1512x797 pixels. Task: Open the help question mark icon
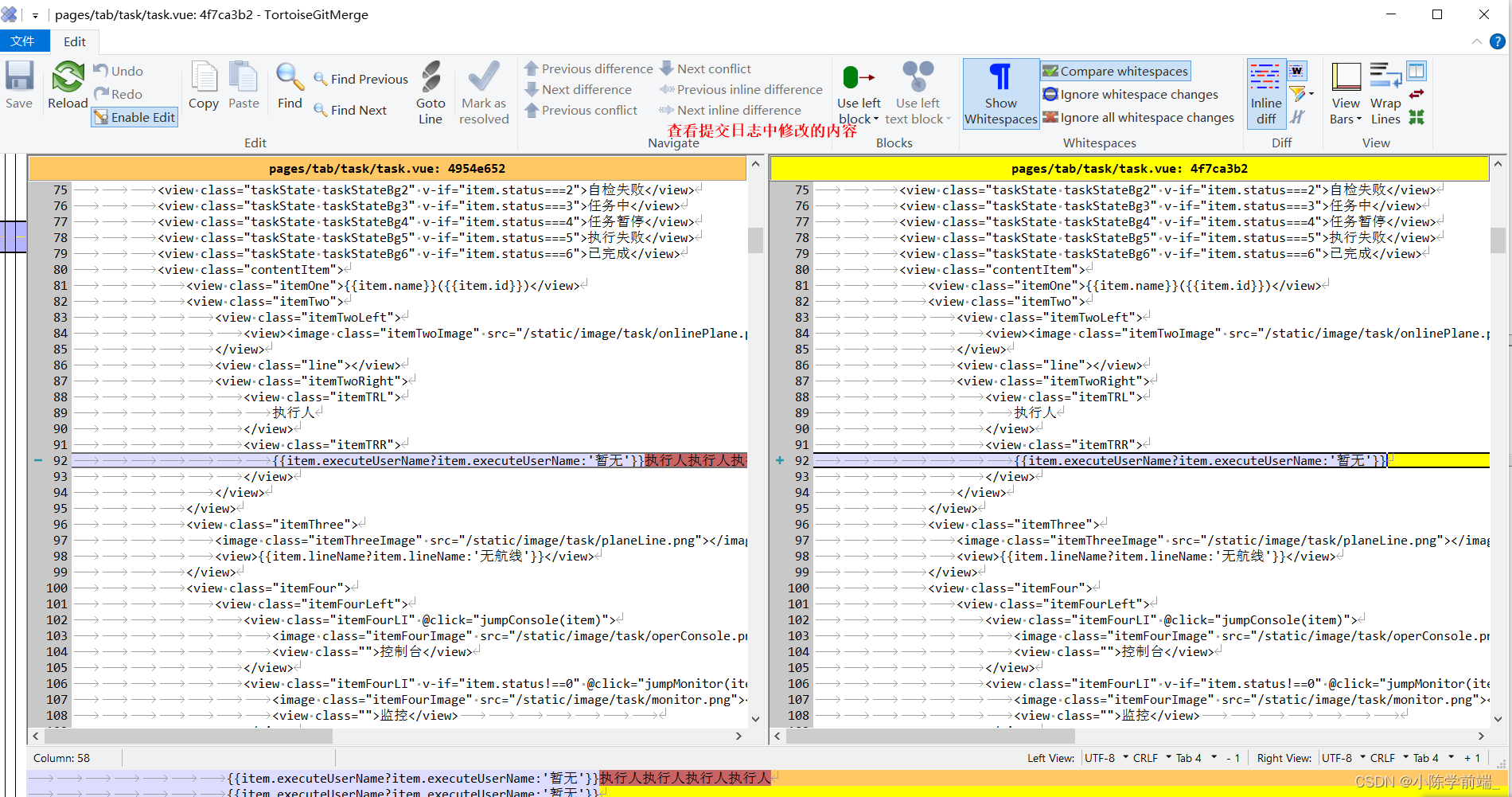[1498, 41]
